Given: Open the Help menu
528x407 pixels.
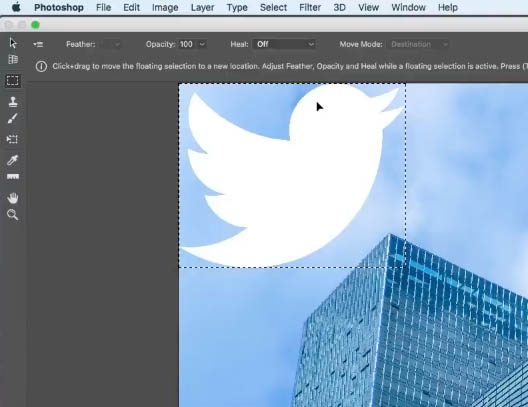Looking at the screenshot, I should point(448,7).
